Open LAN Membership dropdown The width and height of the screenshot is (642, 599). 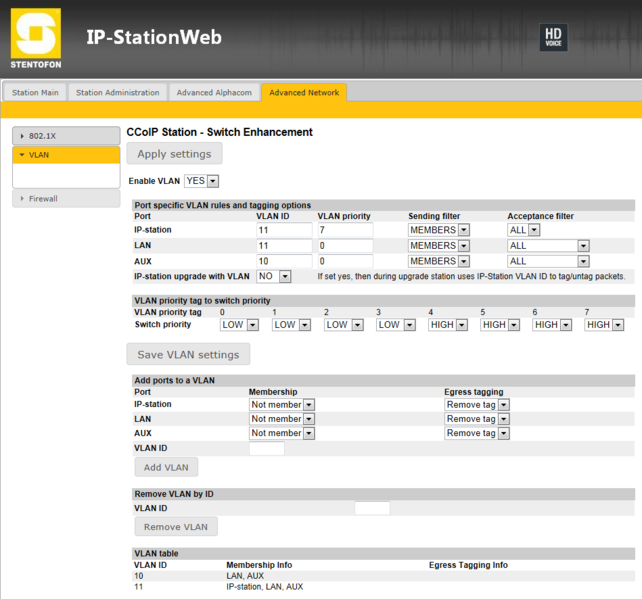click(282, 419)
